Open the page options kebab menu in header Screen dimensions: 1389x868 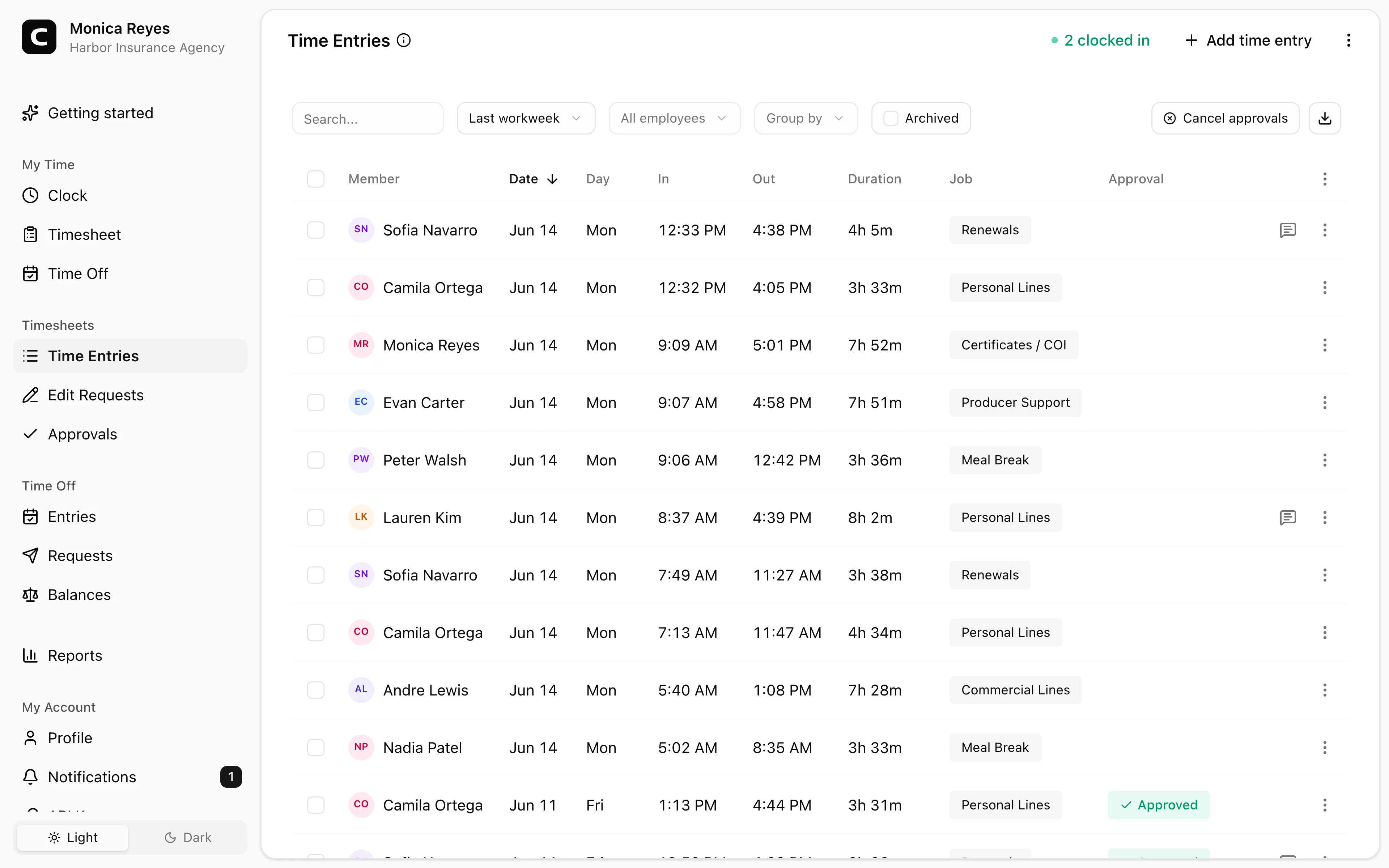1348,40
